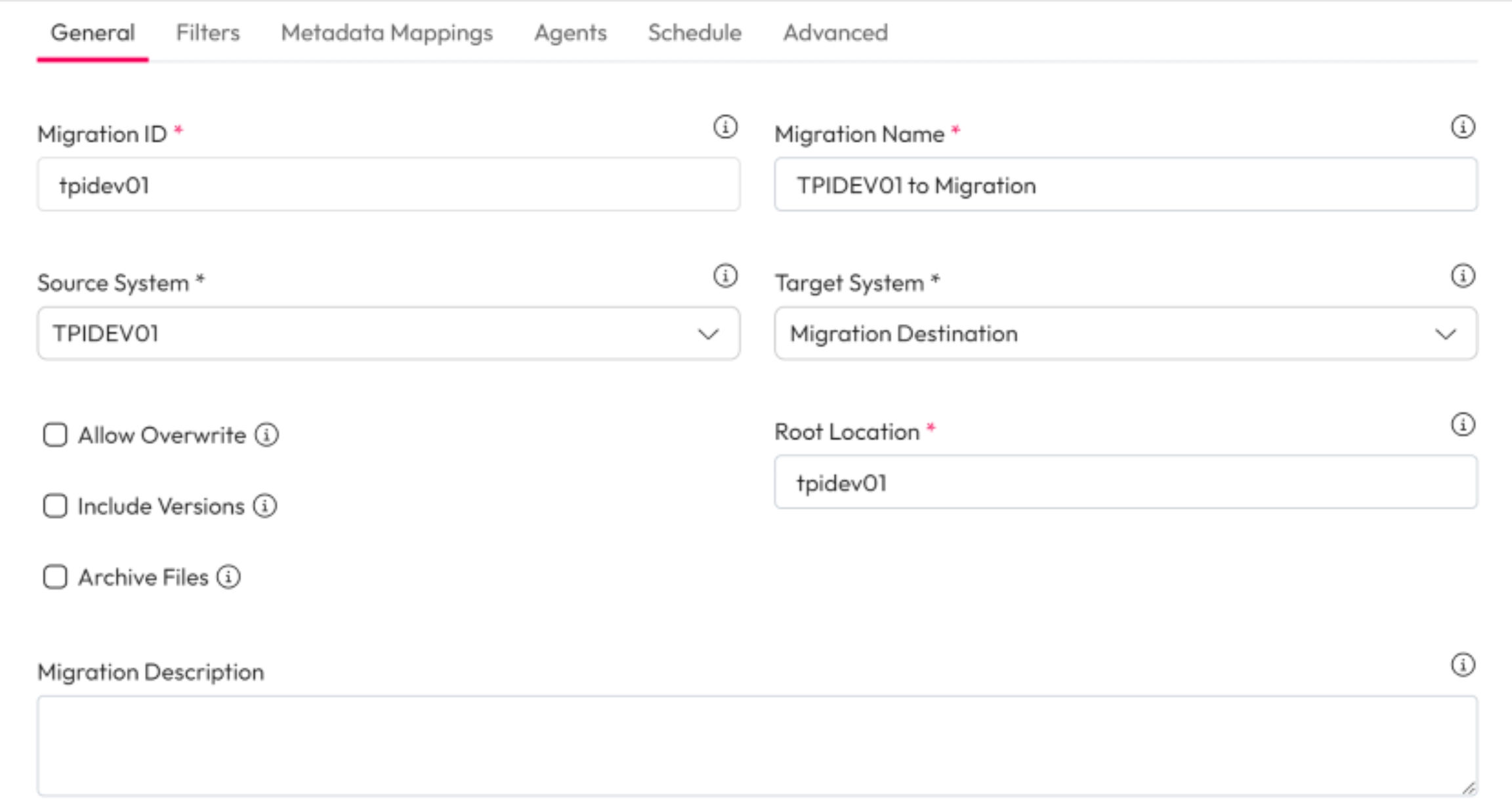
Task: Click info icon for Root Location
Action: tap(1462, 425)
